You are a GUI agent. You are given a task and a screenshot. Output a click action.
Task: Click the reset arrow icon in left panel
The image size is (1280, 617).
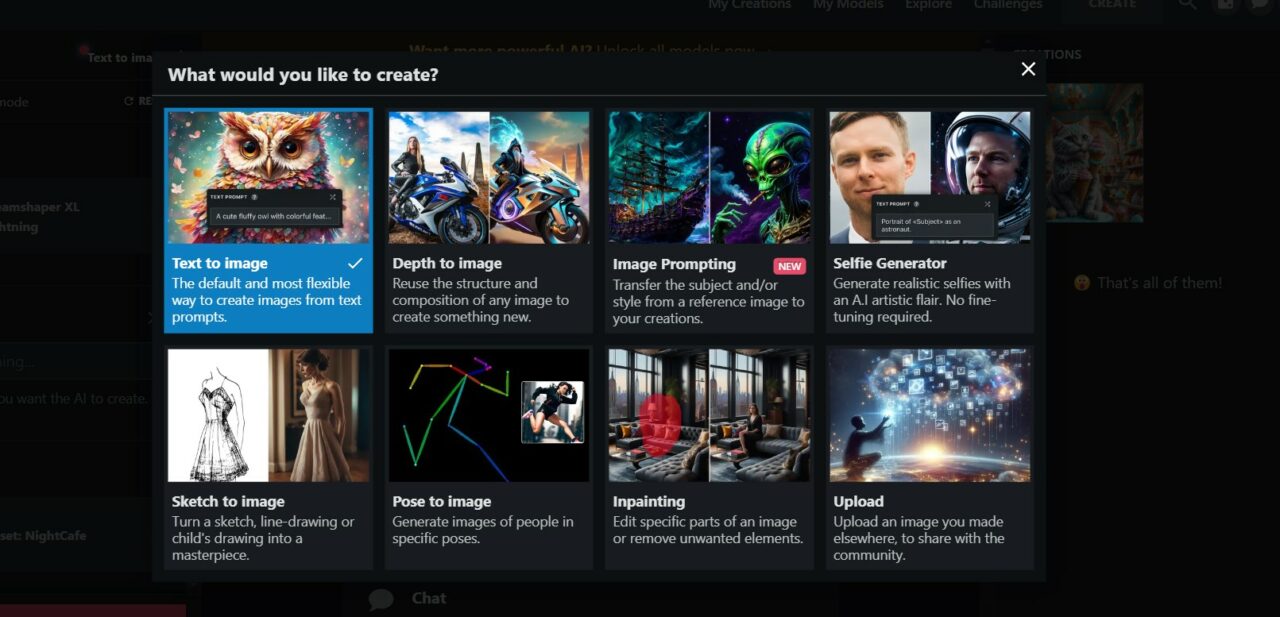[128, 102]
